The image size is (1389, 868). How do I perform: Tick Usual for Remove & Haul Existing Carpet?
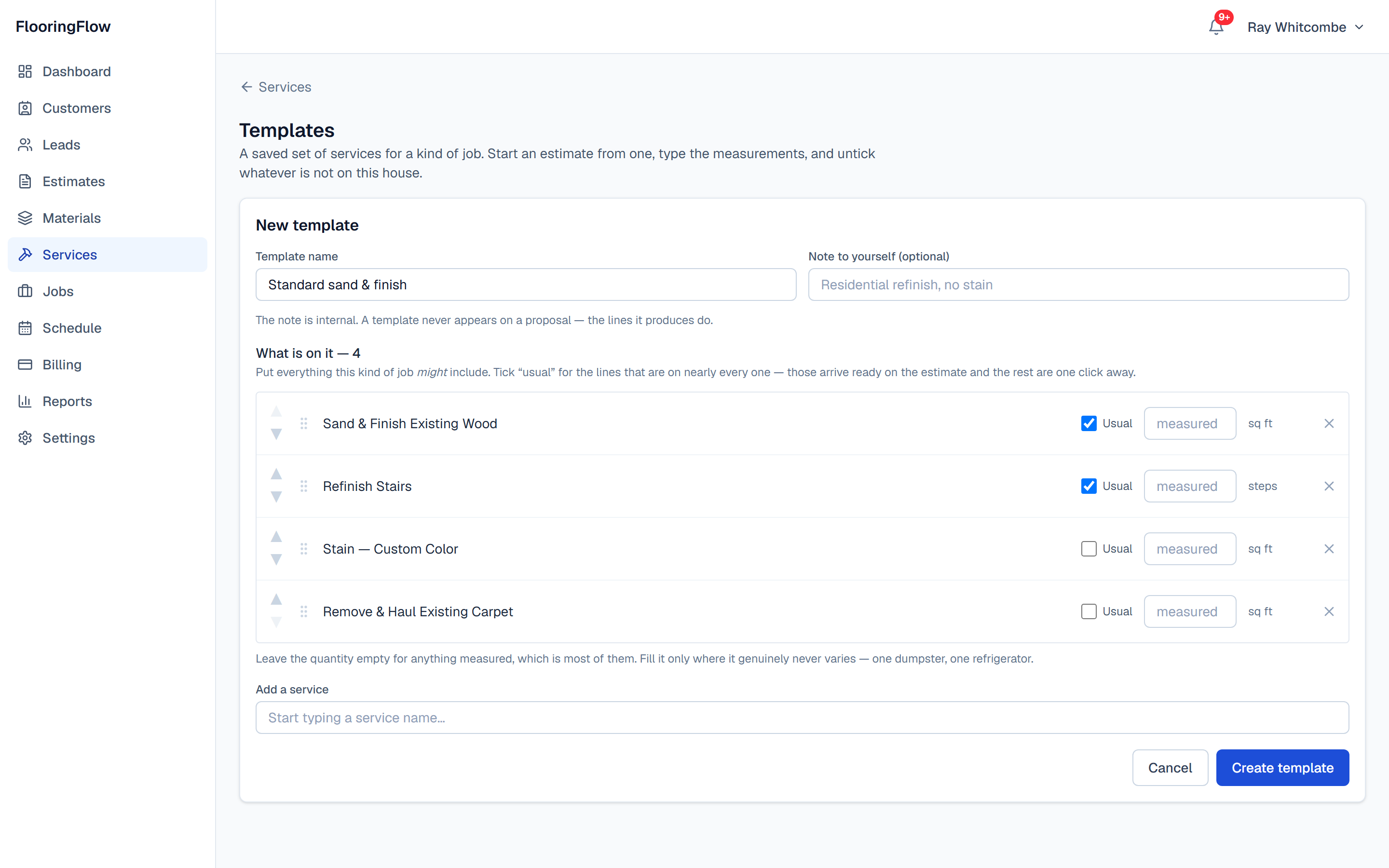pyautogui.click(x=1089, y=611)
